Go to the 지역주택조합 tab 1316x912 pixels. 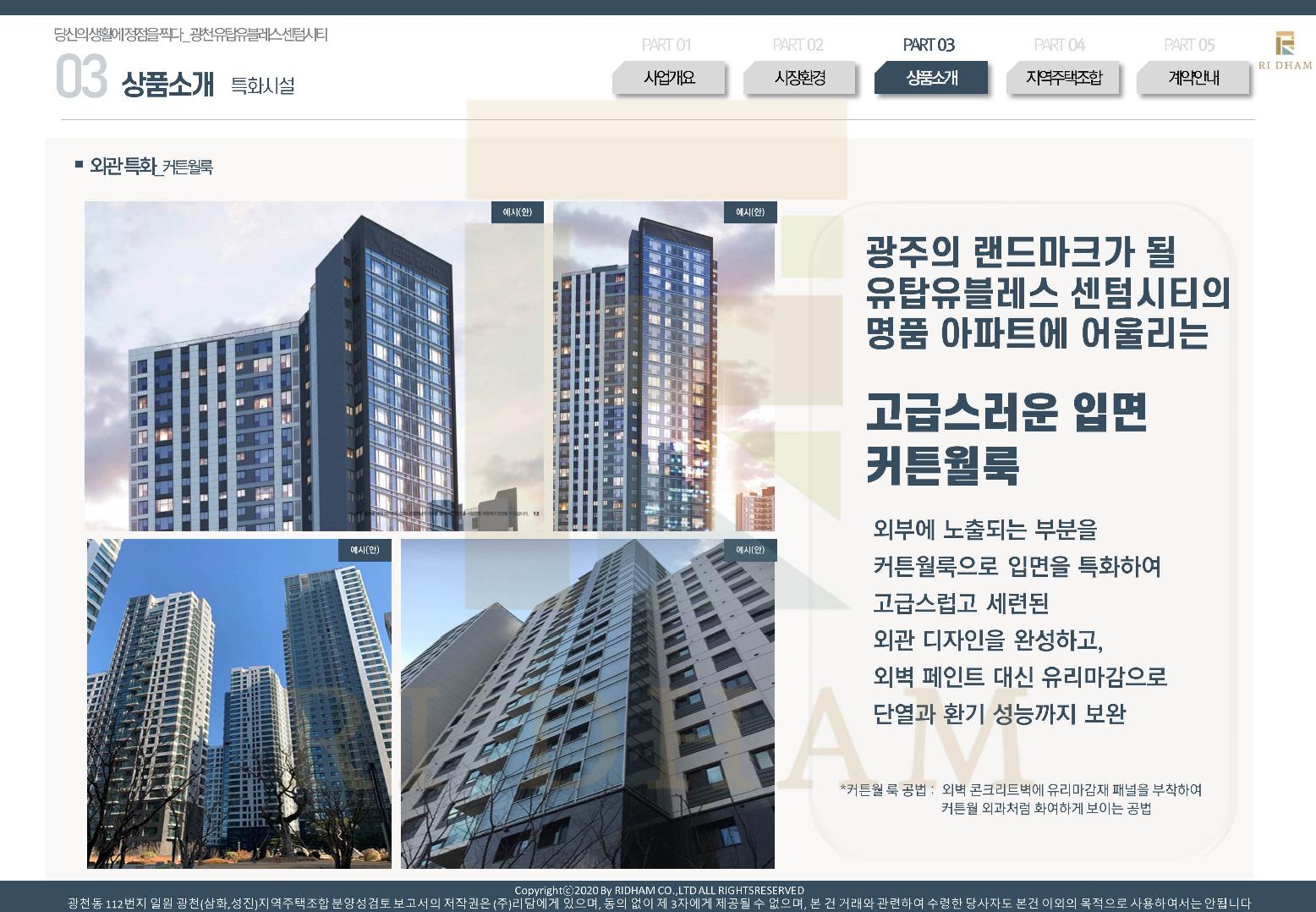(1063, 78)
